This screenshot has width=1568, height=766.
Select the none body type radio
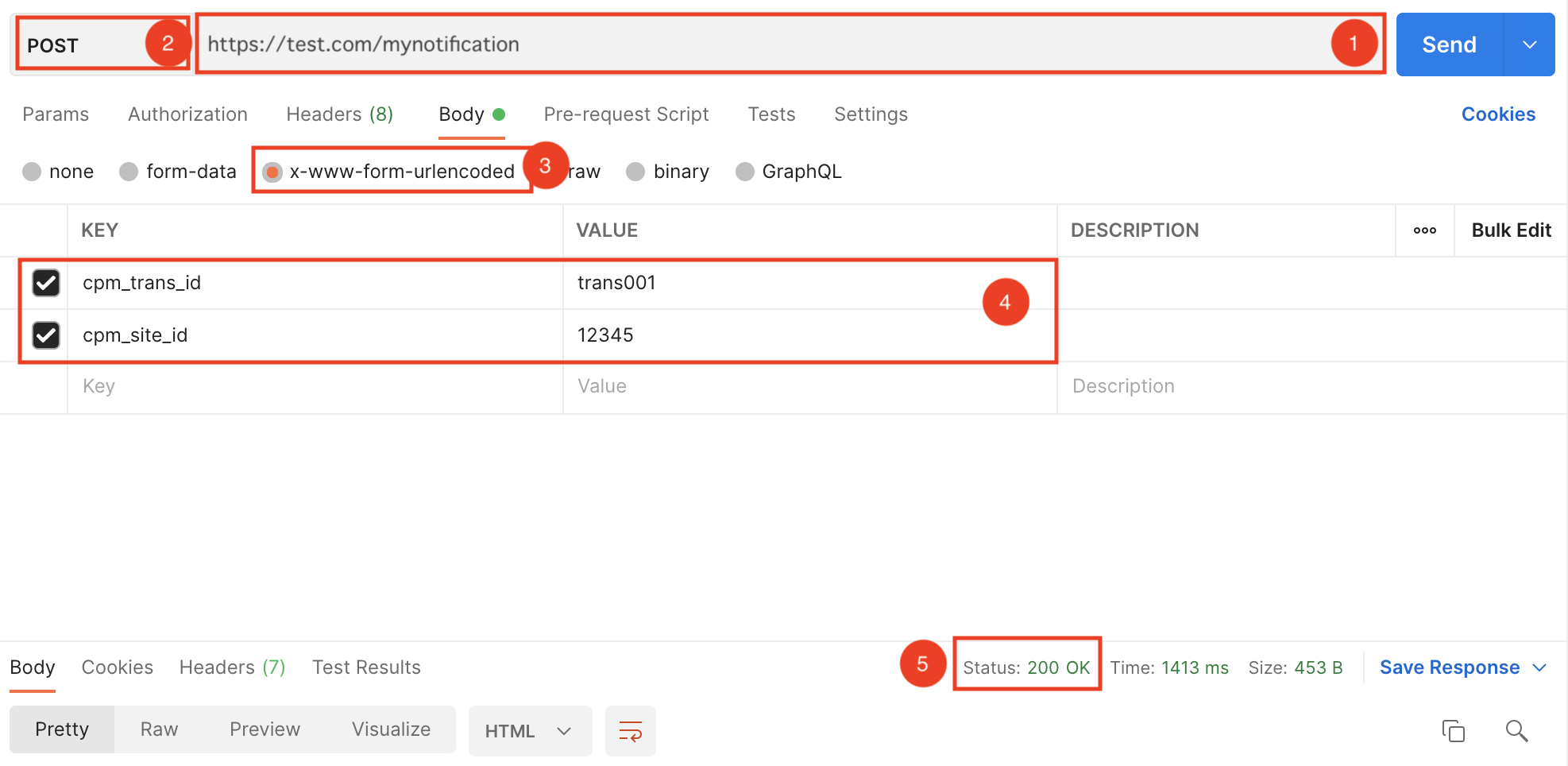click(32, 172)
